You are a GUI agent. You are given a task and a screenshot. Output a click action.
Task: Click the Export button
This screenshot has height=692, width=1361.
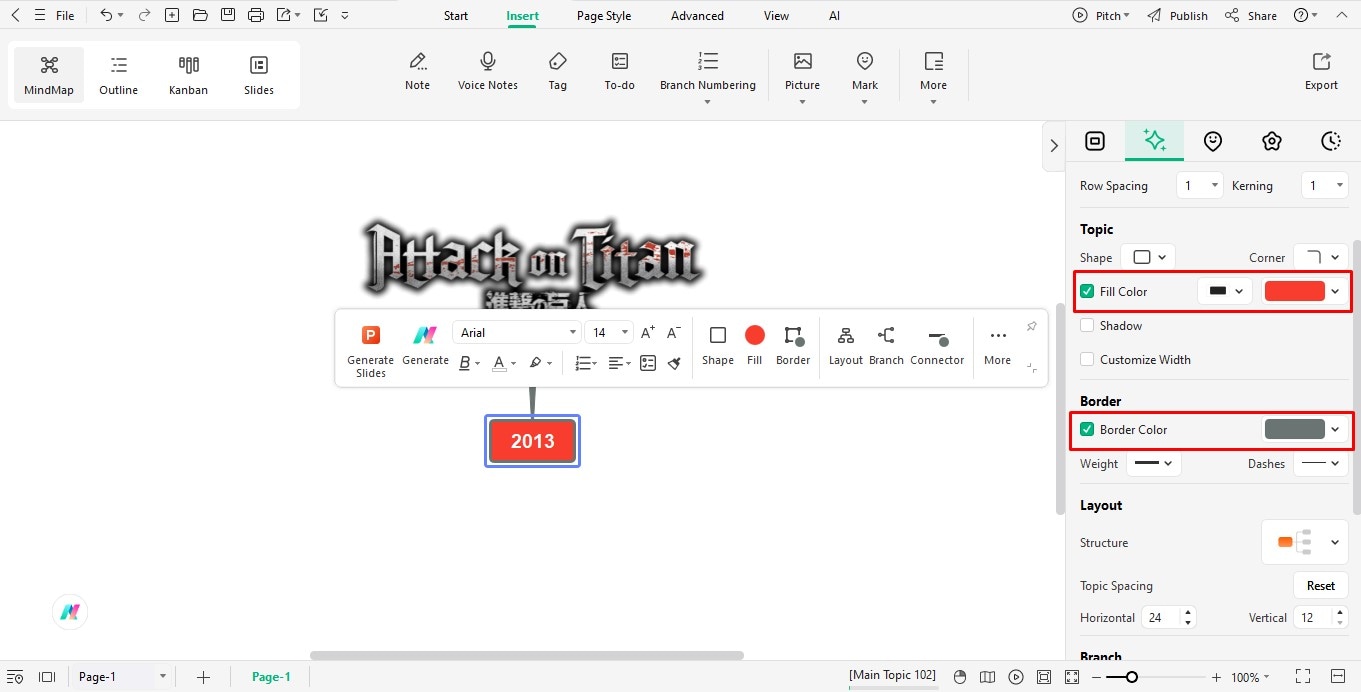click(1321, 71)
